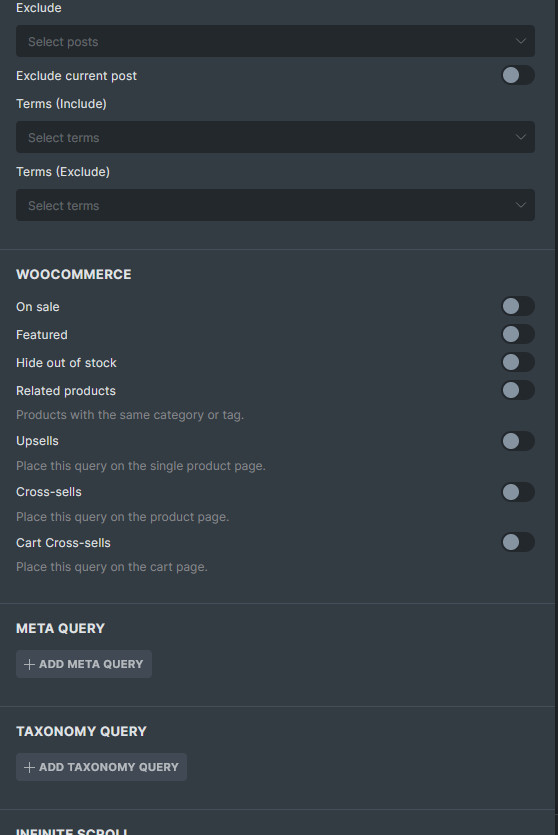558x835 pixels.
Task: Turn on the Featured products toggle
Action: tap(518, 334)
